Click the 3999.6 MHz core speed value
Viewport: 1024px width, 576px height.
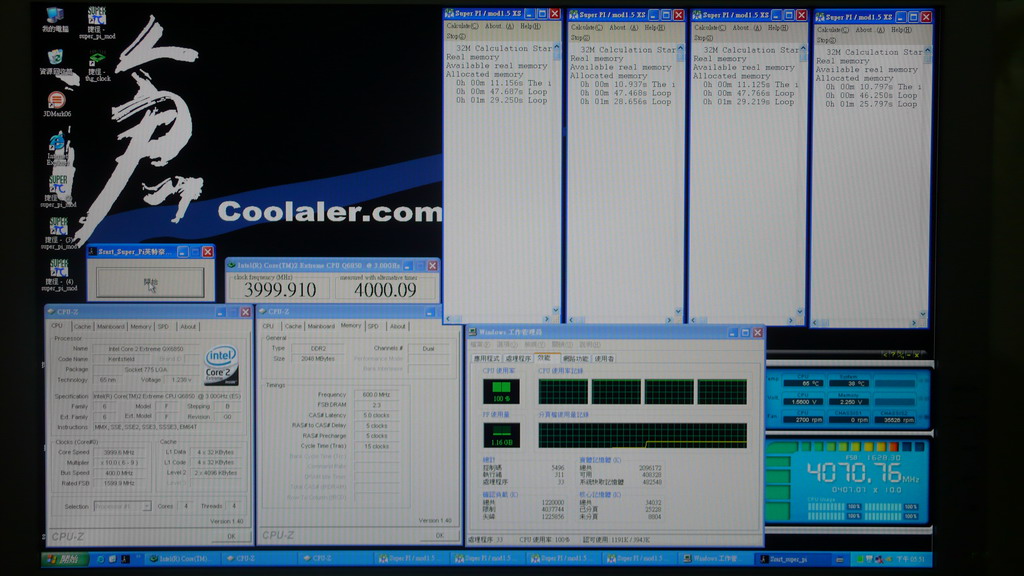click(x=119, y=452)
